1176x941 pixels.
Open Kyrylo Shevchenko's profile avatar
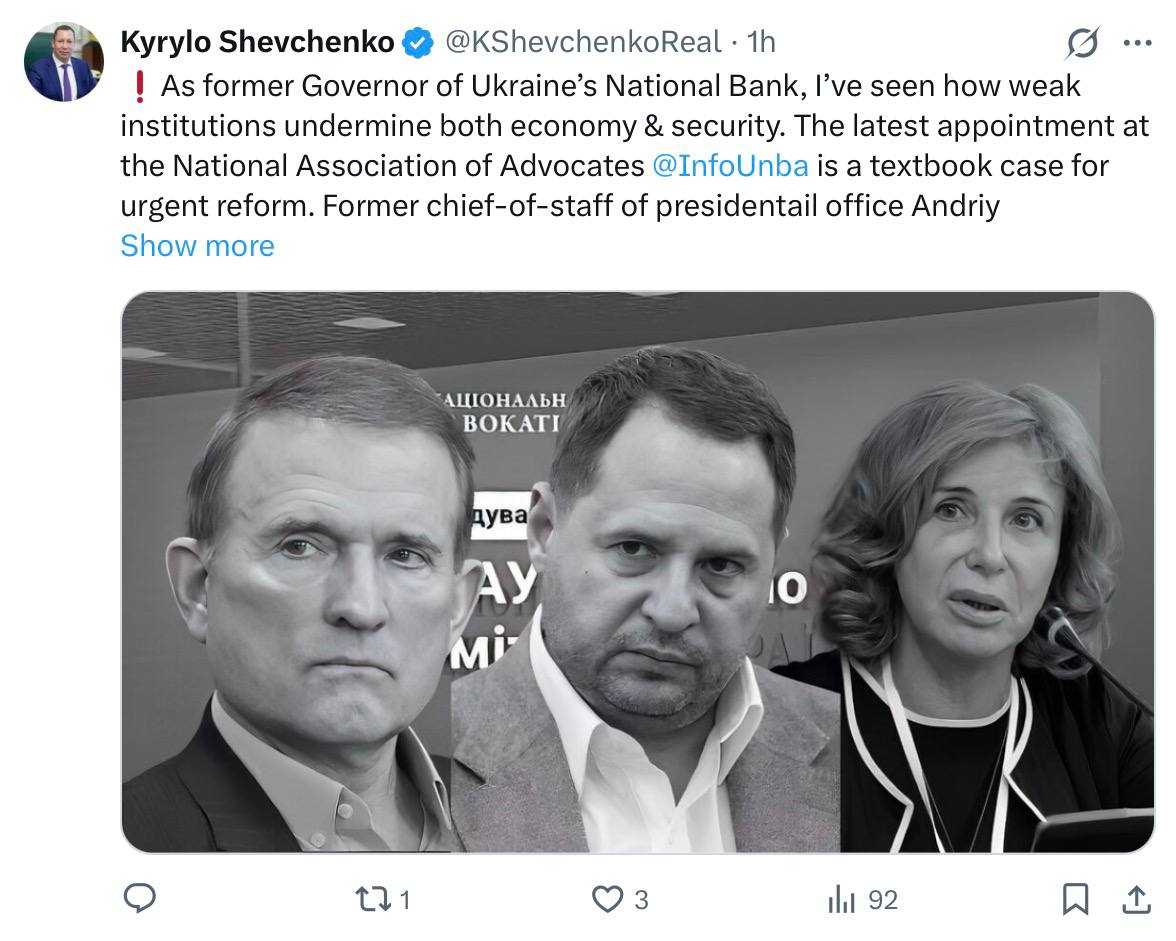point(63,62)
